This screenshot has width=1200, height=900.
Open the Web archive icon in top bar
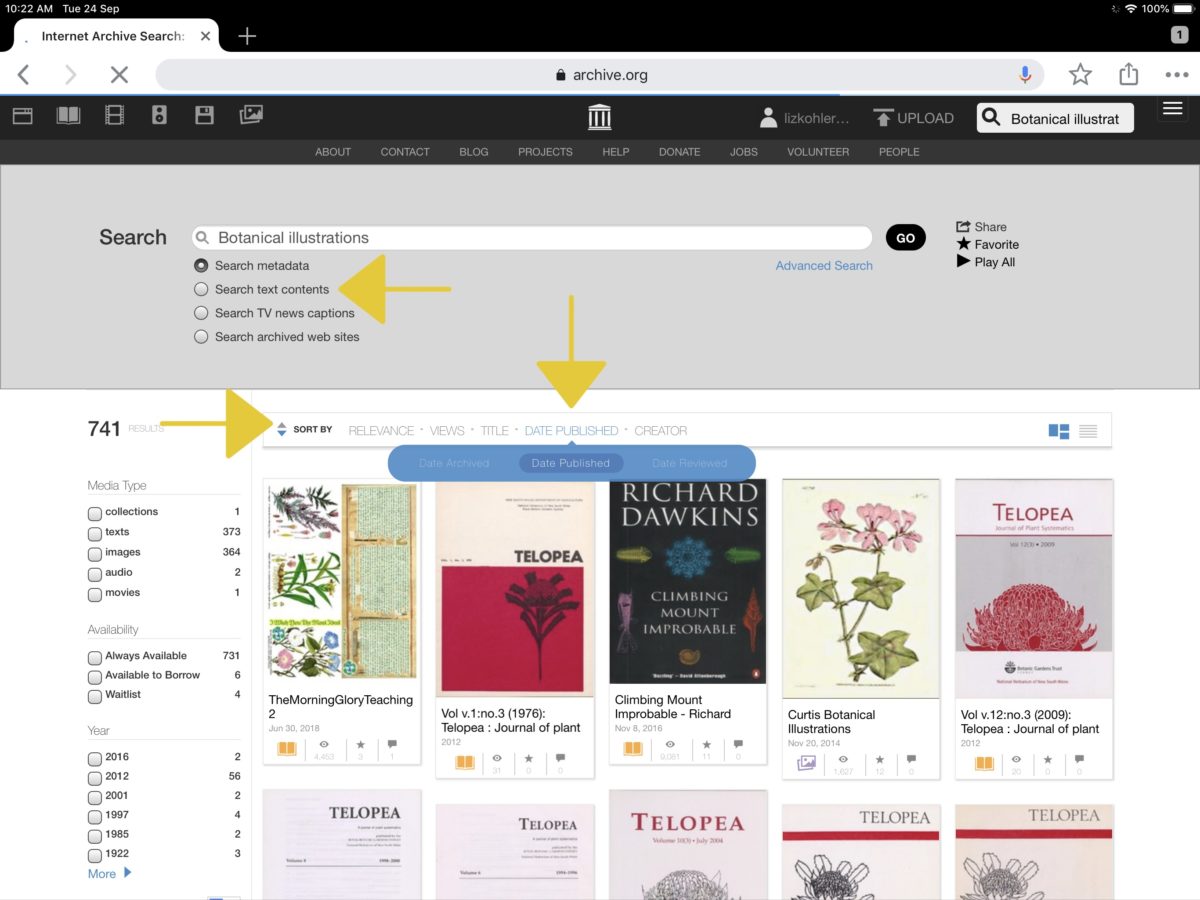22,116
